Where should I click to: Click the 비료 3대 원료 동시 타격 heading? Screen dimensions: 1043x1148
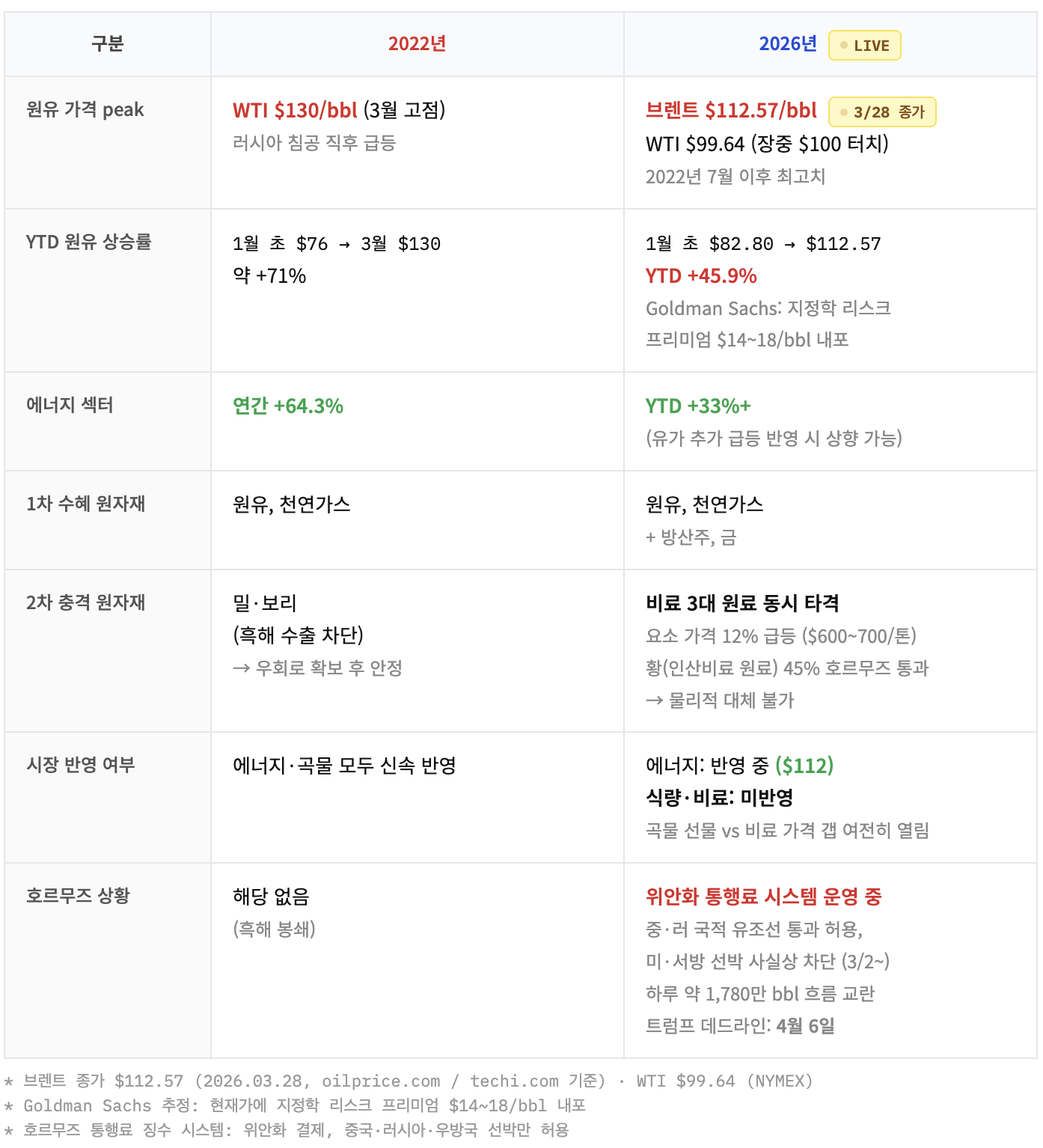pos(742,603)
